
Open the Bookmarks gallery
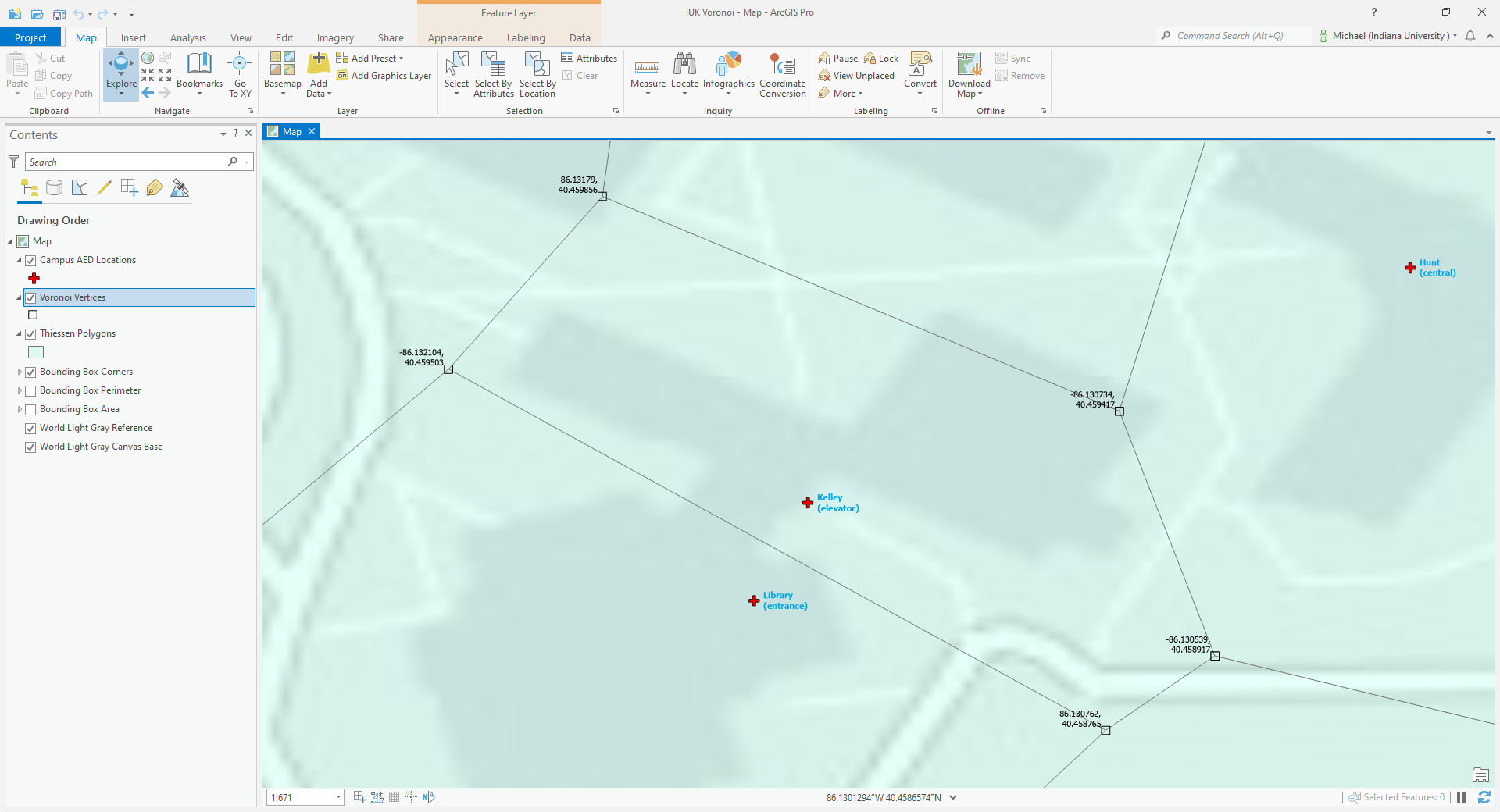coord(199,74)
